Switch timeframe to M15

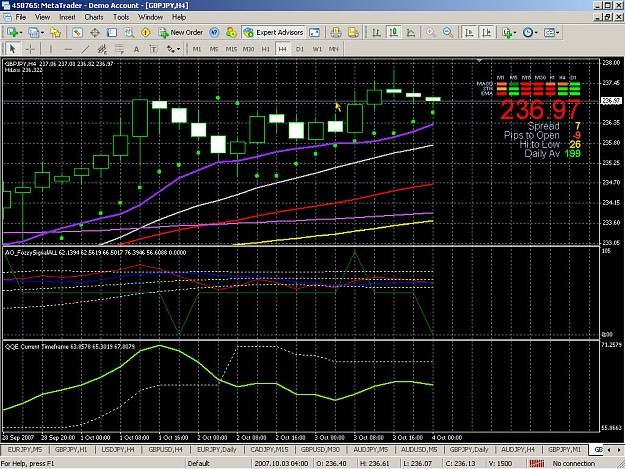(x=231, y=49)
